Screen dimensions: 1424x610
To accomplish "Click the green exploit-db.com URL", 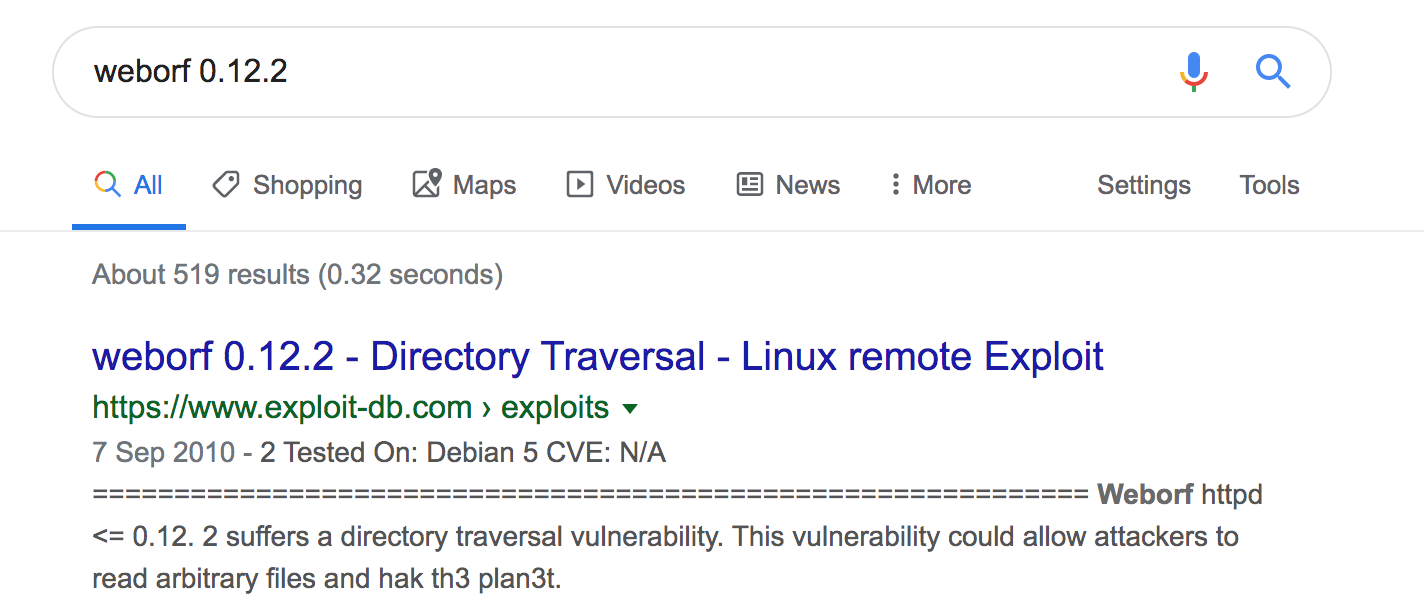I will pyautogui.click(x=350, y=407).
